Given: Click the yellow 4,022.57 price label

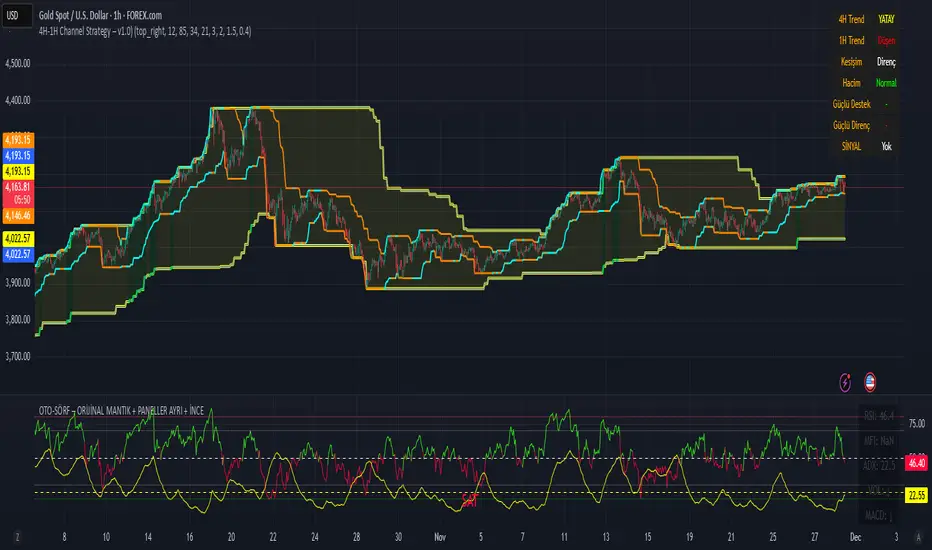Looking at the screenshot, I should 20,237.
